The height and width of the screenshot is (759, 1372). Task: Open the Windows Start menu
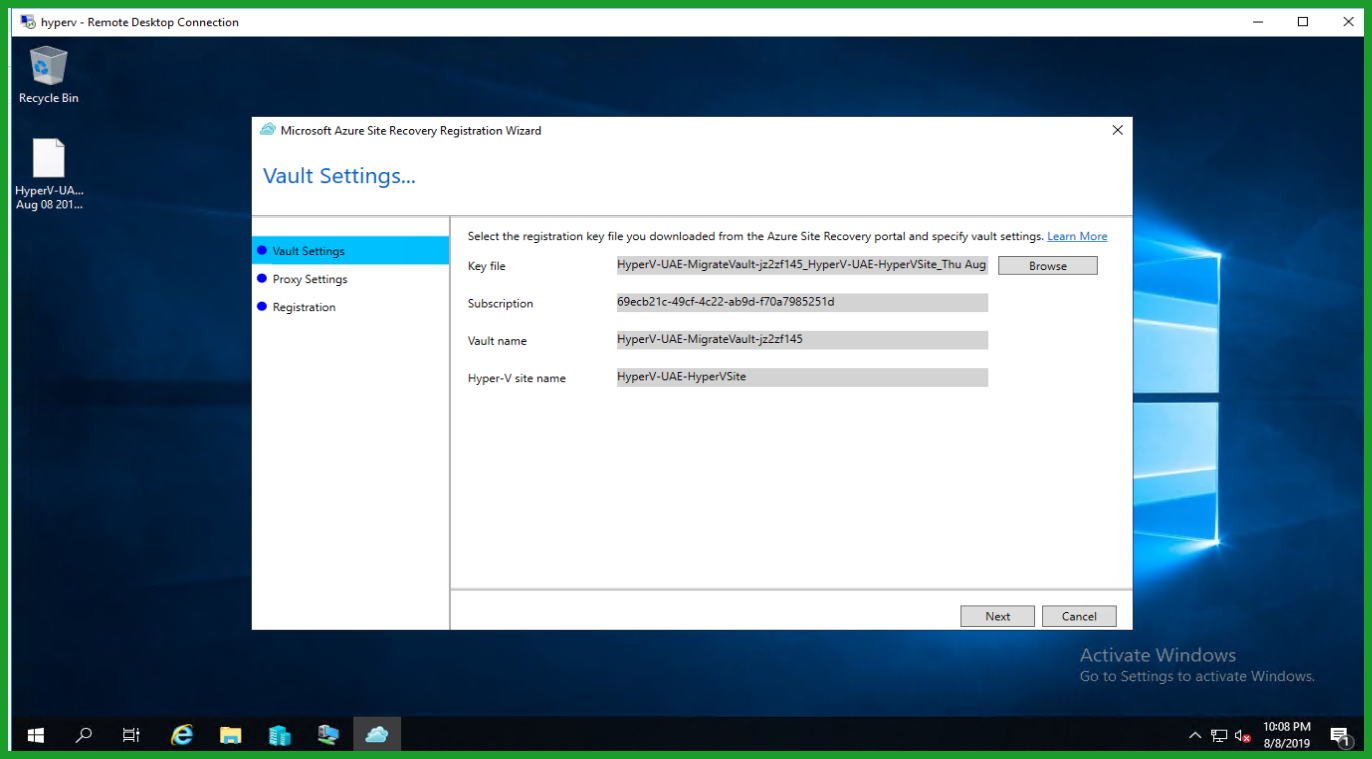(x=35, y=735)
